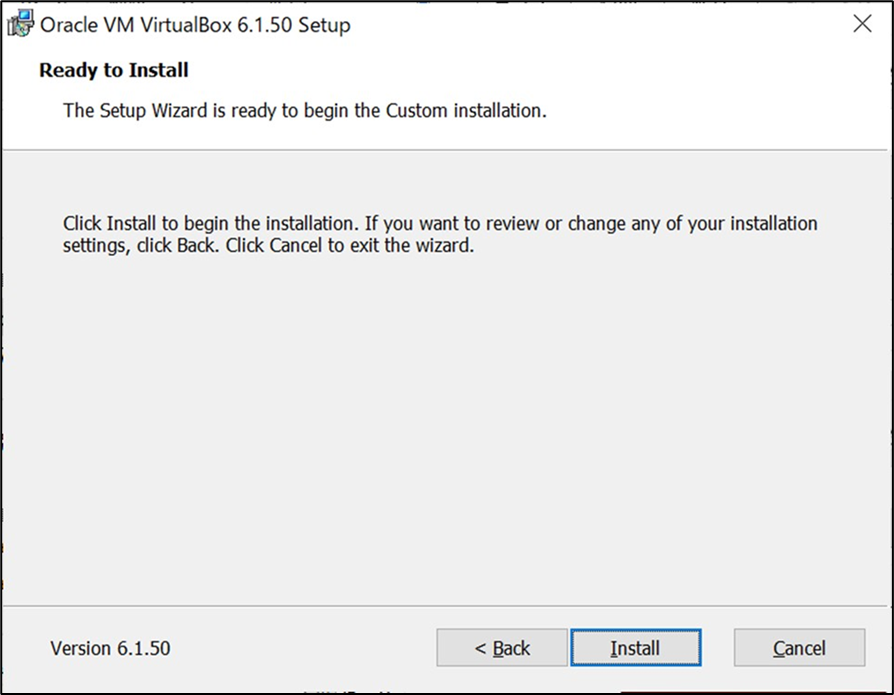Select the Version 6.1.50 label
This screenshot has height=695, width=894.
point(110,648)
